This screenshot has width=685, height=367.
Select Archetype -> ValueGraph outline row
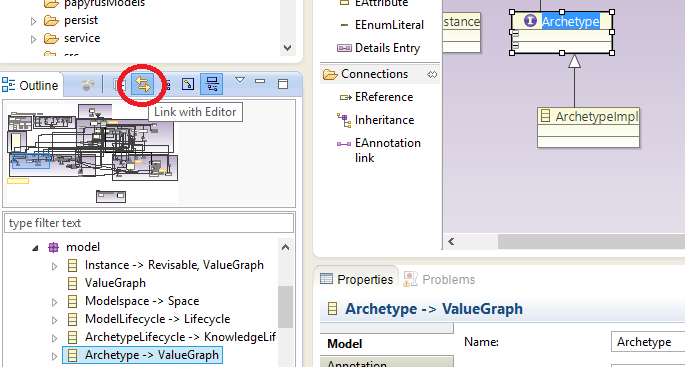coord(143,355)
